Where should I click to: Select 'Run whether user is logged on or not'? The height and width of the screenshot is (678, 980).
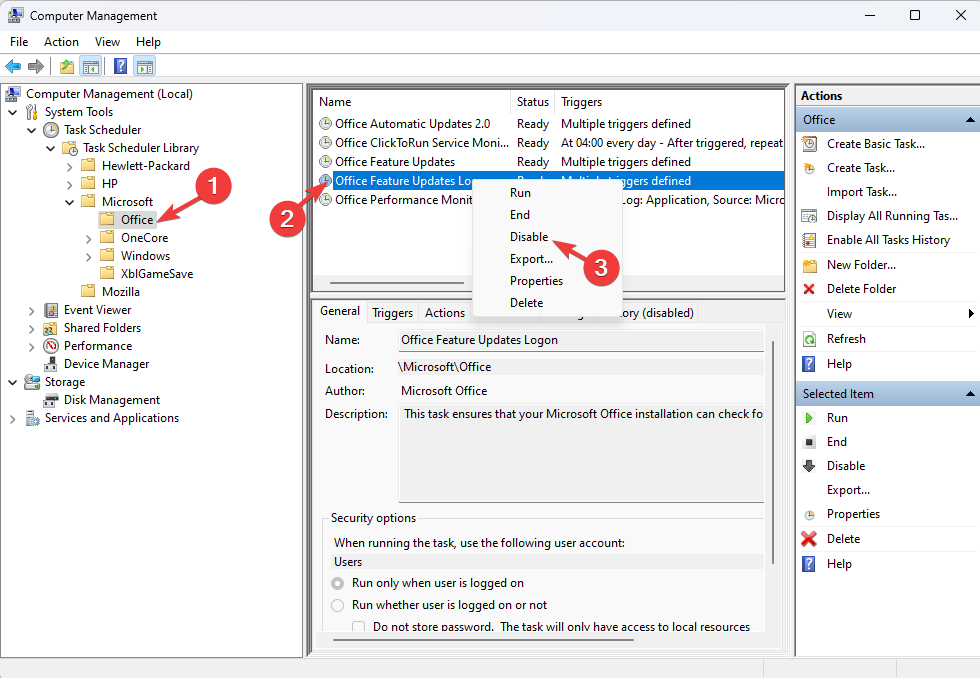pyautogui.click(x=338, y=605)
